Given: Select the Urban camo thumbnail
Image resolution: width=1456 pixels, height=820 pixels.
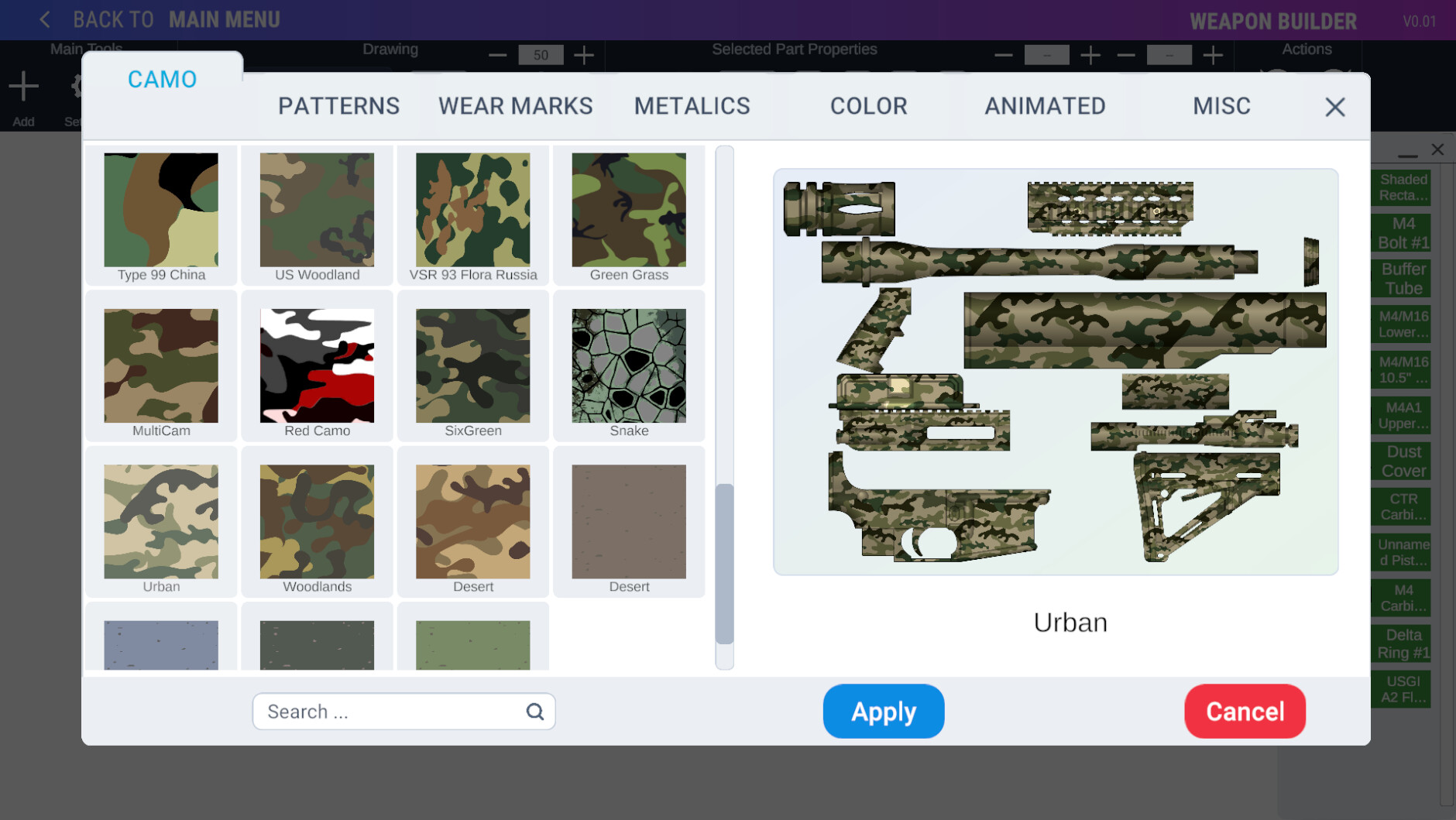Looking at the screenshot, I should pyautogui.click(x=160, y=522).
